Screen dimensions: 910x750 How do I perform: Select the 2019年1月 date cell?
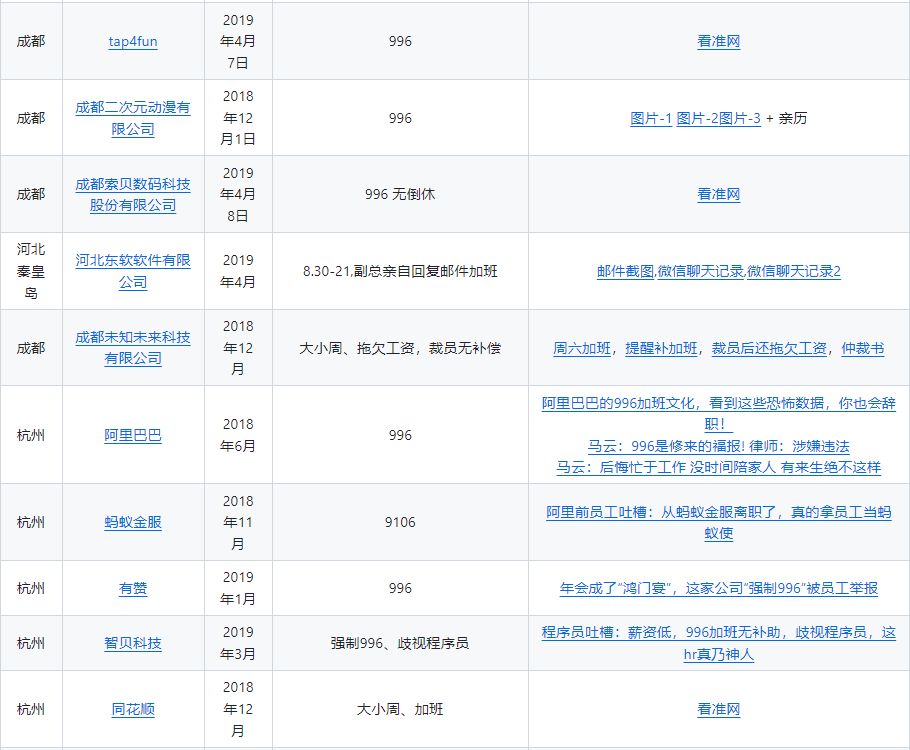pos(238,589)
